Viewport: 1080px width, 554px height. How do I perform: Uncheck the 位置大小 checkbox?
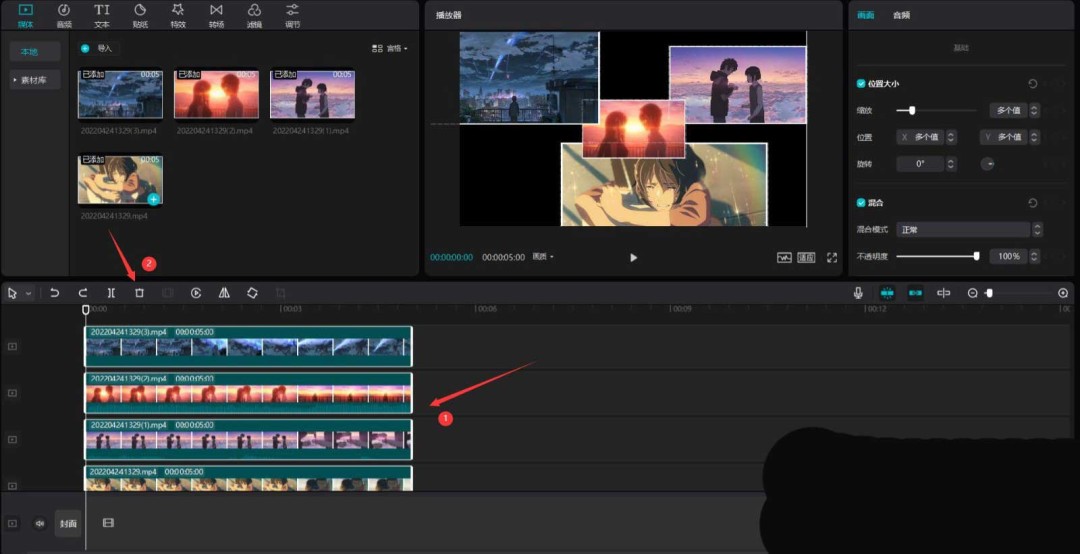coord(861,84)
